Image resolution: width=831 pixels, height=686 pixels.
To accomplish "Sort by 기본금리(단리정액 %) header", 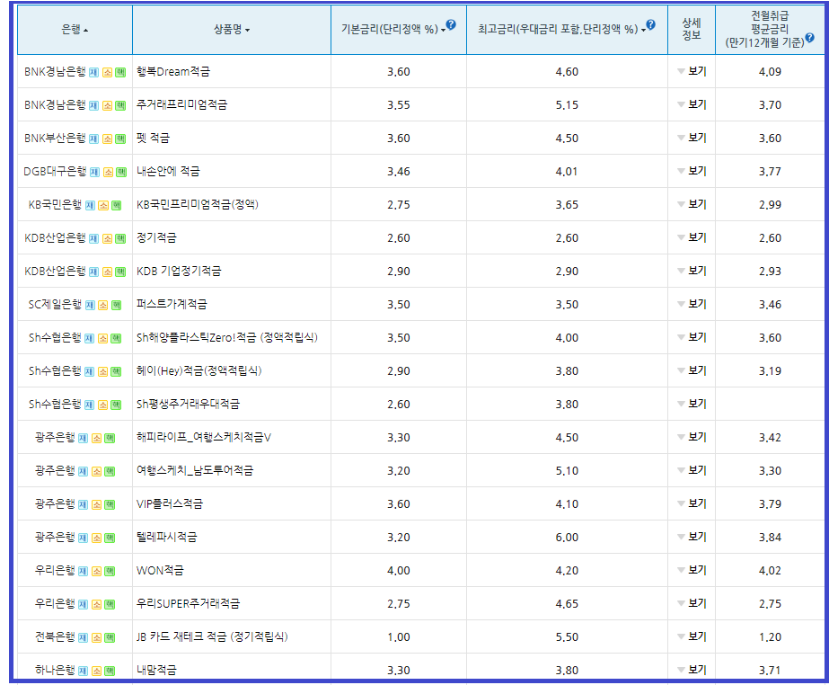I will tap(393, 30).
